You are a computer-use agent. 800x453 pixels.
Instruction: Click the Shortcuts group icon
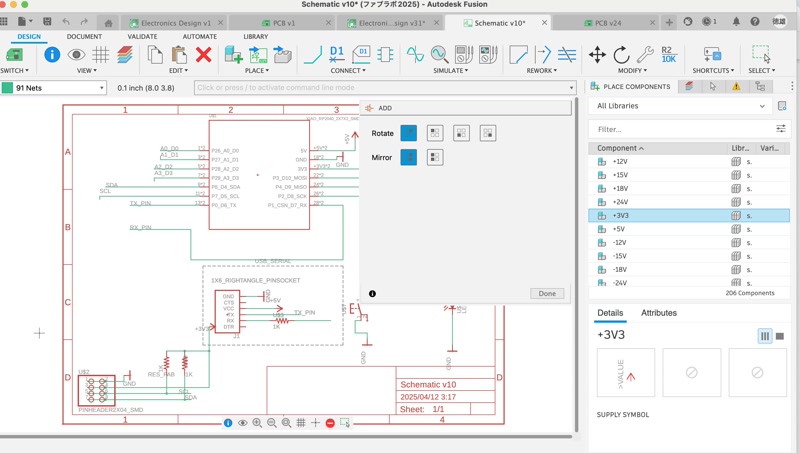(712, 54)
